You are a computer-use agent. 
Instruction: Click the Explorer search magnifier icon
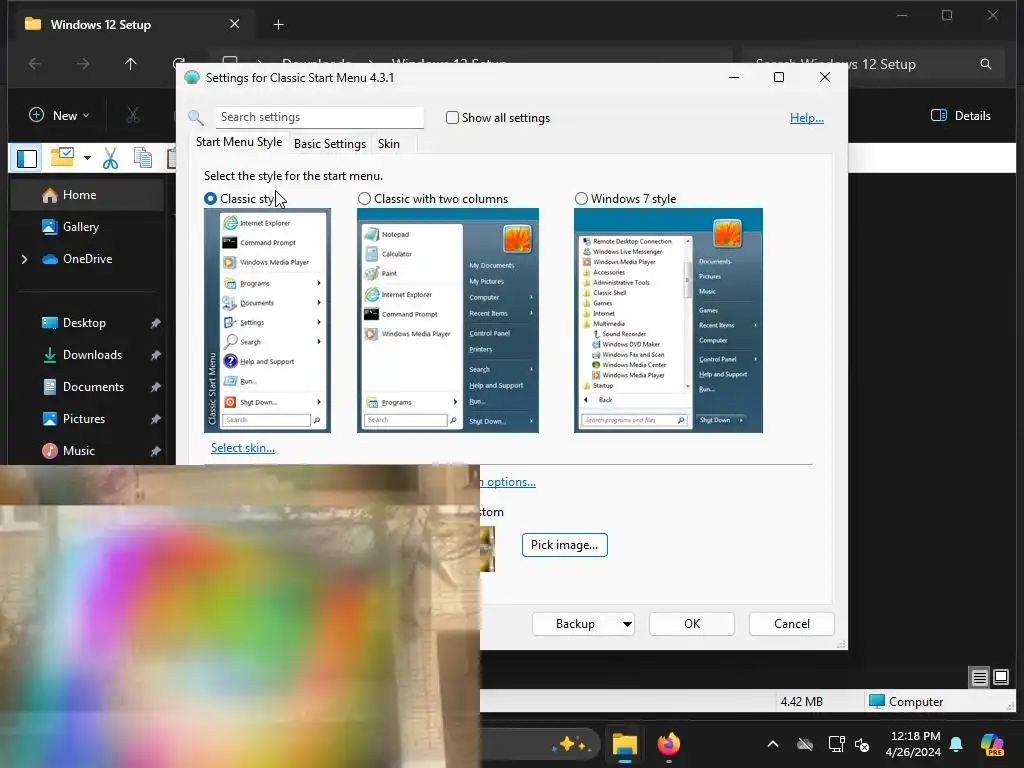click(986, 64)
